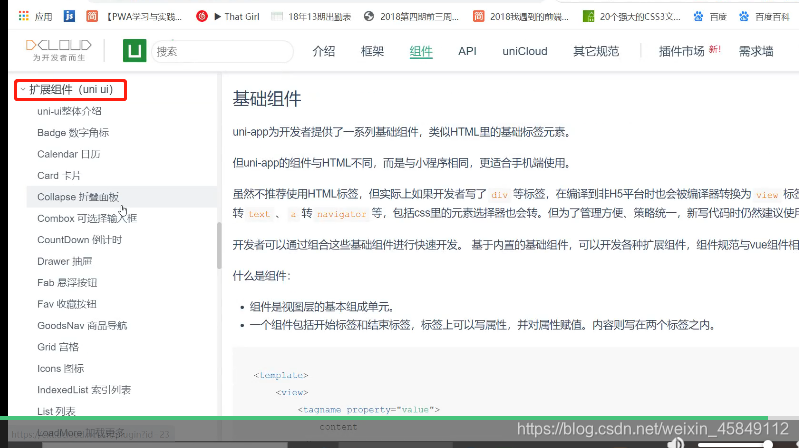Select the 组件 nav tab

421,51
